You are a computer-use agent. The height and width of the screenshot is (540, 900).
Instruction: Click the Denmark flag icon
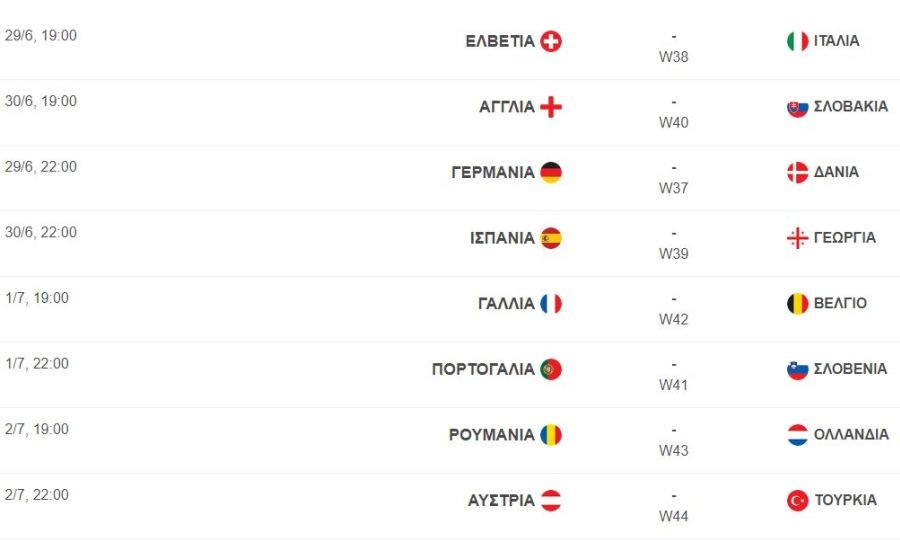(x=797, y=172)
